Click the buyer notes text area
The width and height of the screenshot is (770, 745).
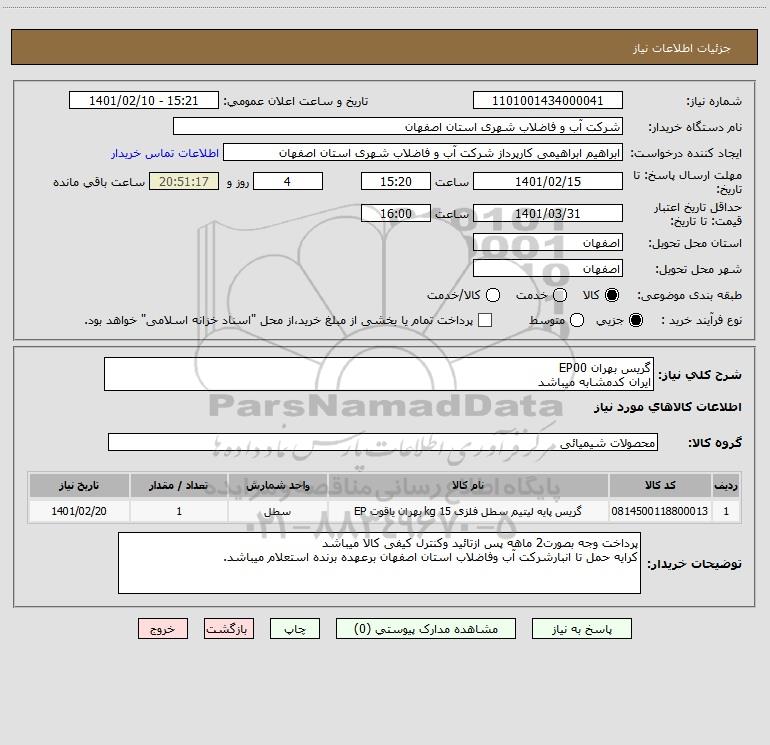pyautogui.click(x=379, y=563)
